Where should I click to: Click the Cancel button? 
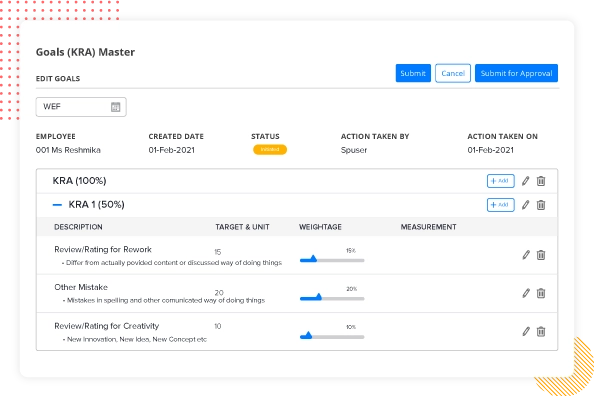click(x=453, y=73)
